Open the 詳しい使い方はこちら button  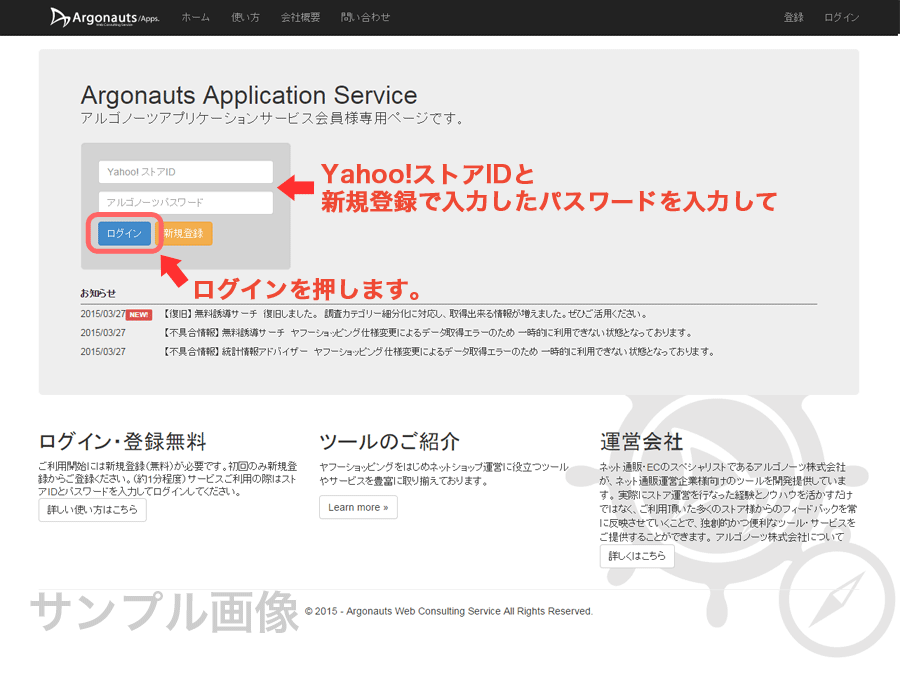pos(92,510)
